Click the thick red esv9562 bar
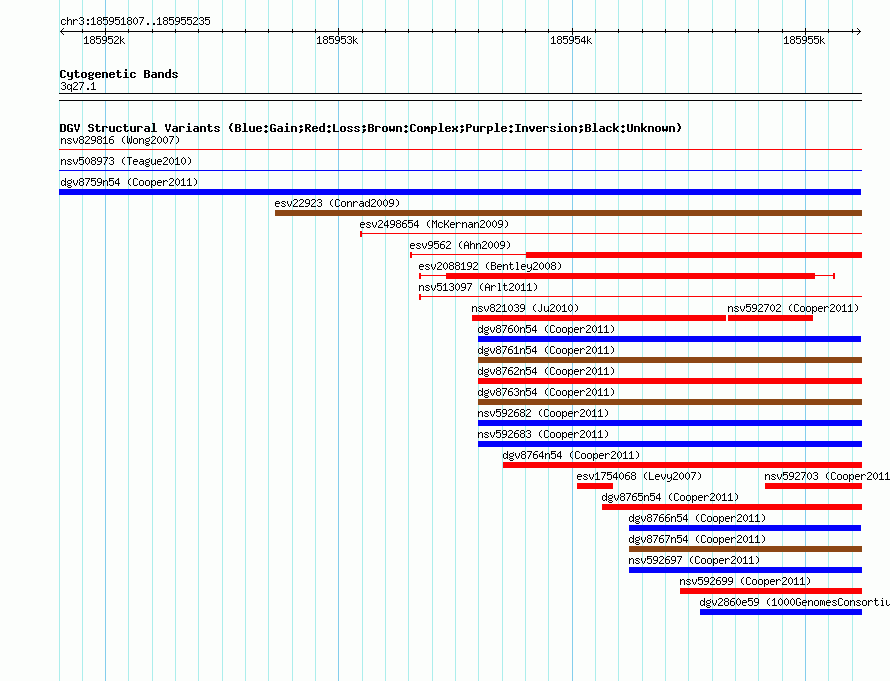 point(694,255)
